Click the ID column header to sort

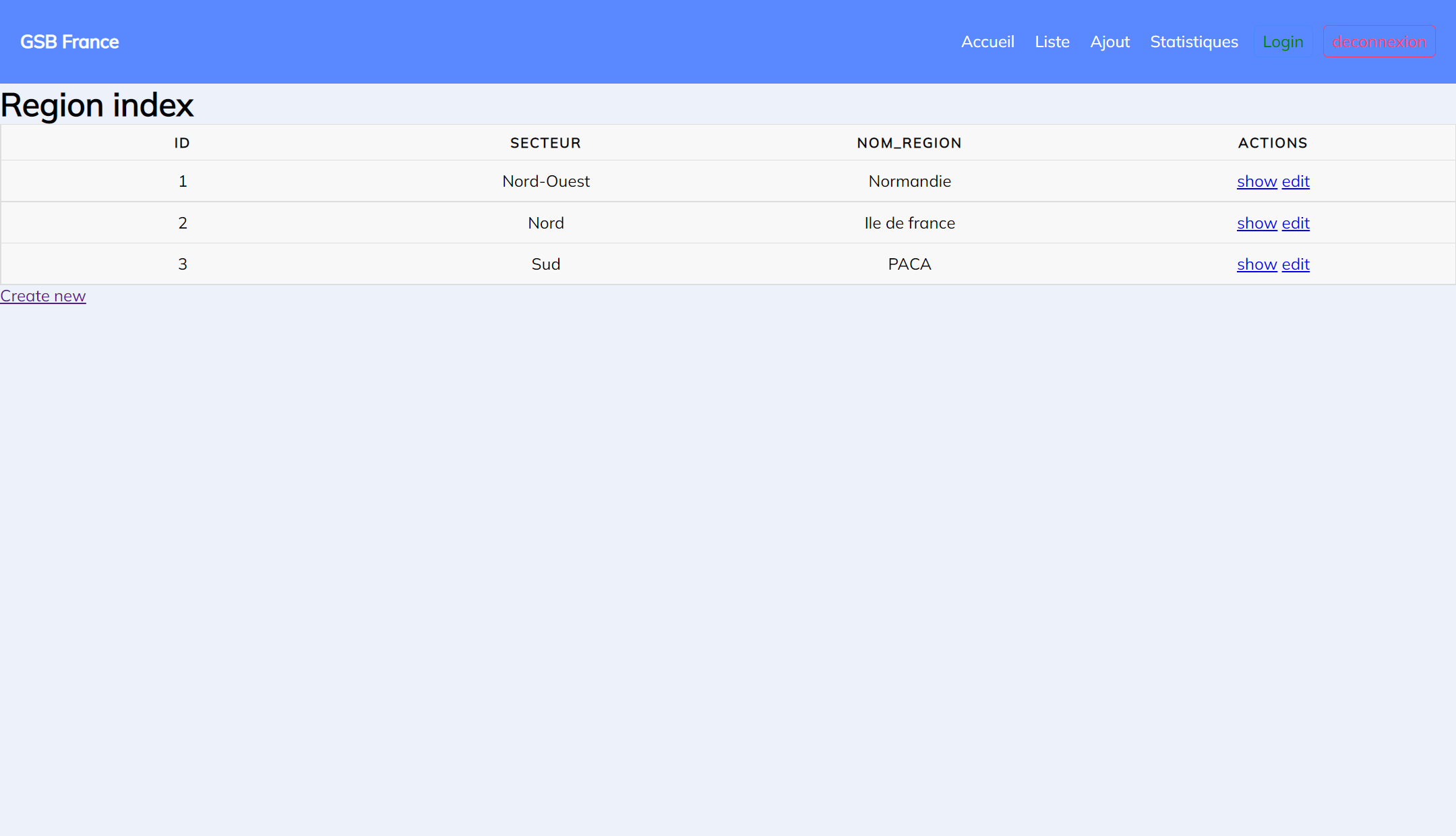(182, 142)
